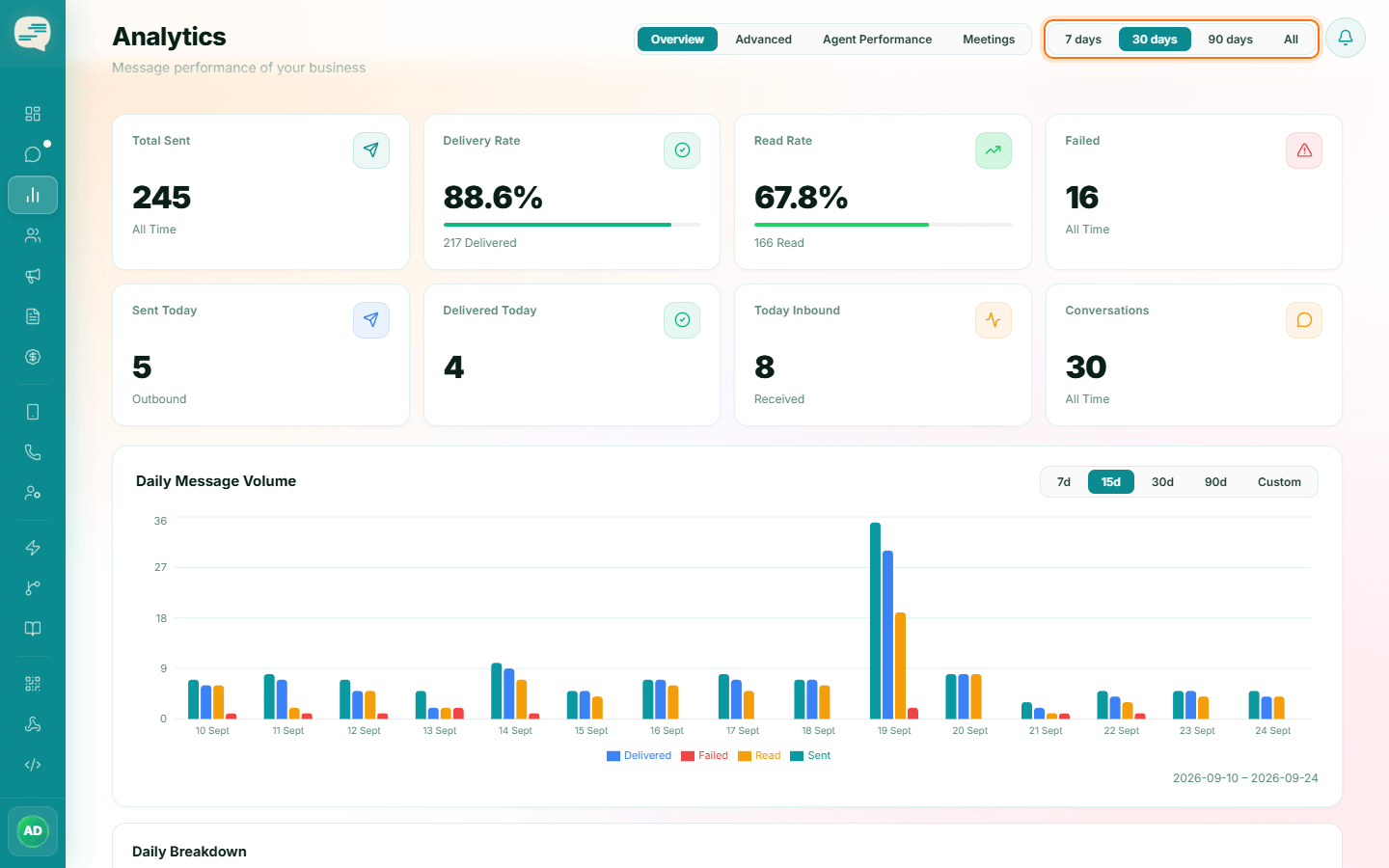Open the lightning bolt automation icon
This screenshot has width=1389, height=868.
pyautogui.click(x=33, y=548)
